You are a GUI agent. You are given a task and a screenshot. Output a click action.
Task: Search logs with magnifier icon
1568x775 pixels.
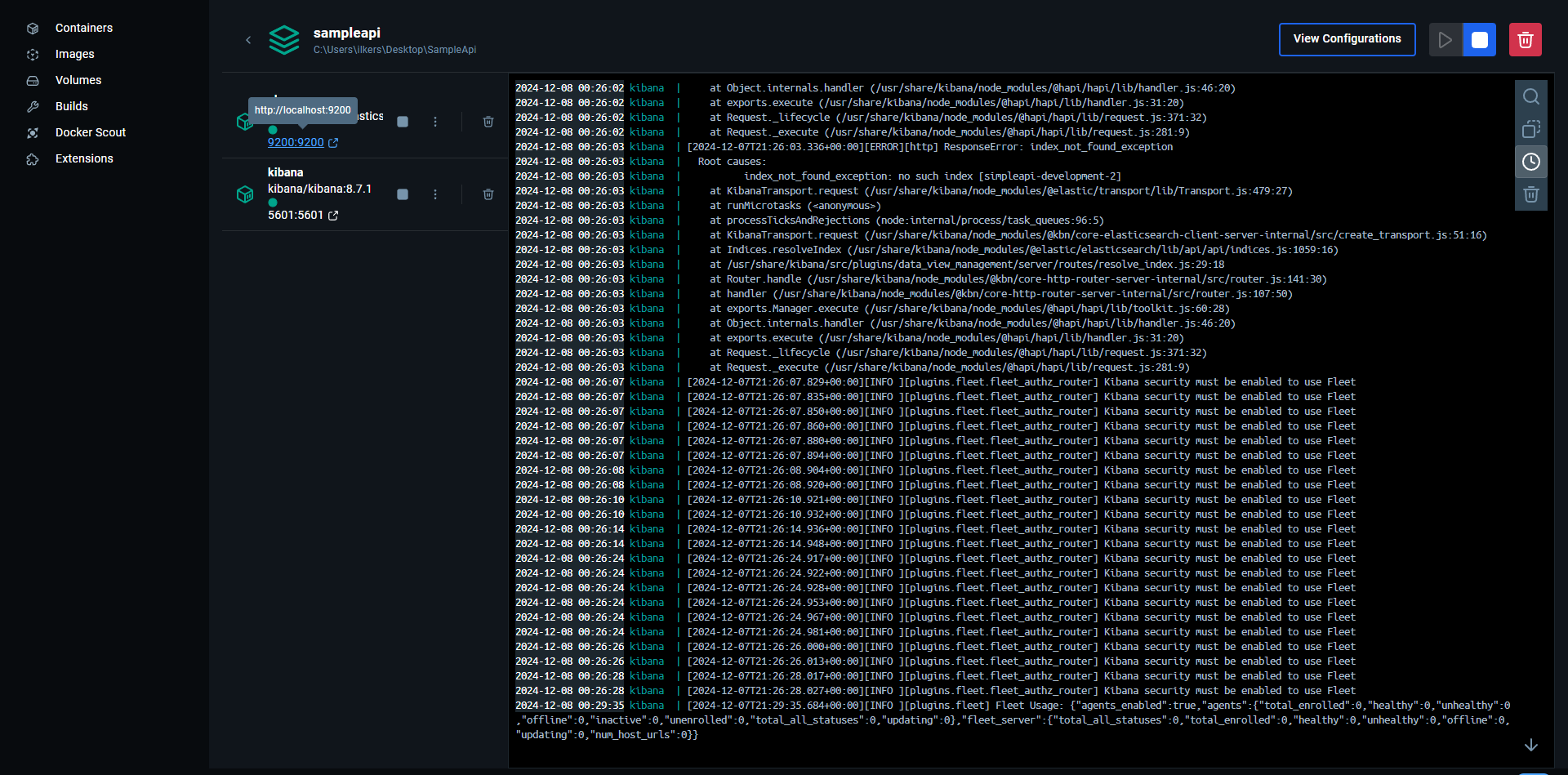click(1531, 96)
